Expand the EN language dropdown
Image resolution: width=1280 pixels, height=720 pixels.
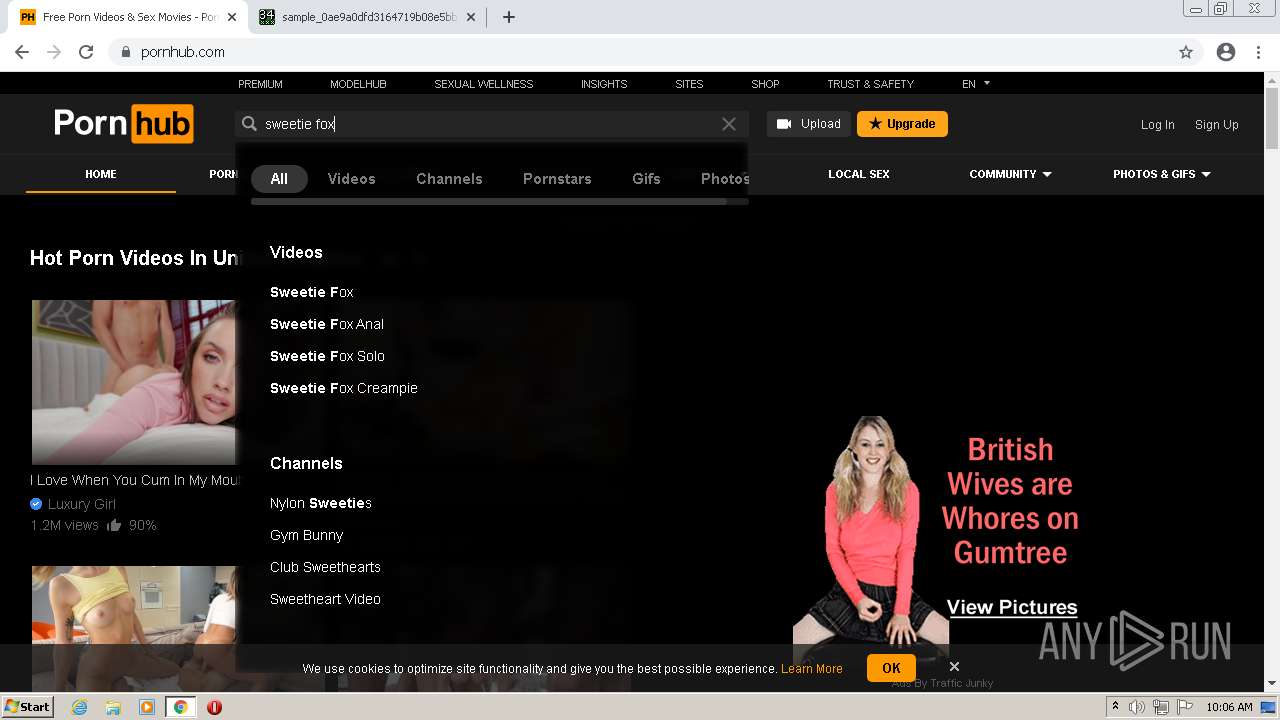click(x=976, y=84)
